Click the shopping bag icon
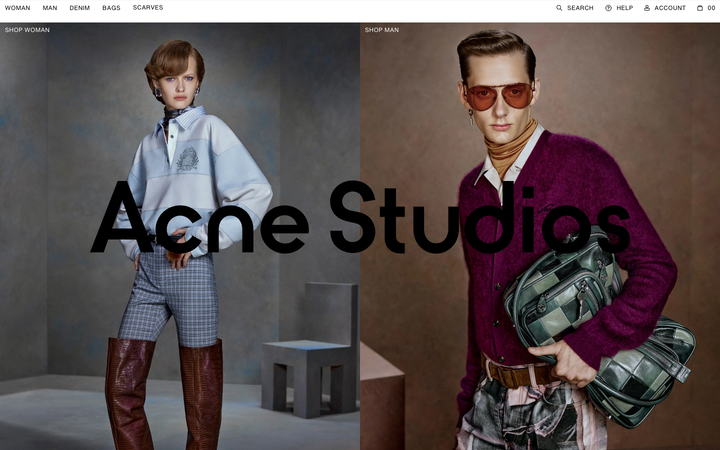Image resolution: width=720 pixels, height=450 pixels. tap(700, 8)
